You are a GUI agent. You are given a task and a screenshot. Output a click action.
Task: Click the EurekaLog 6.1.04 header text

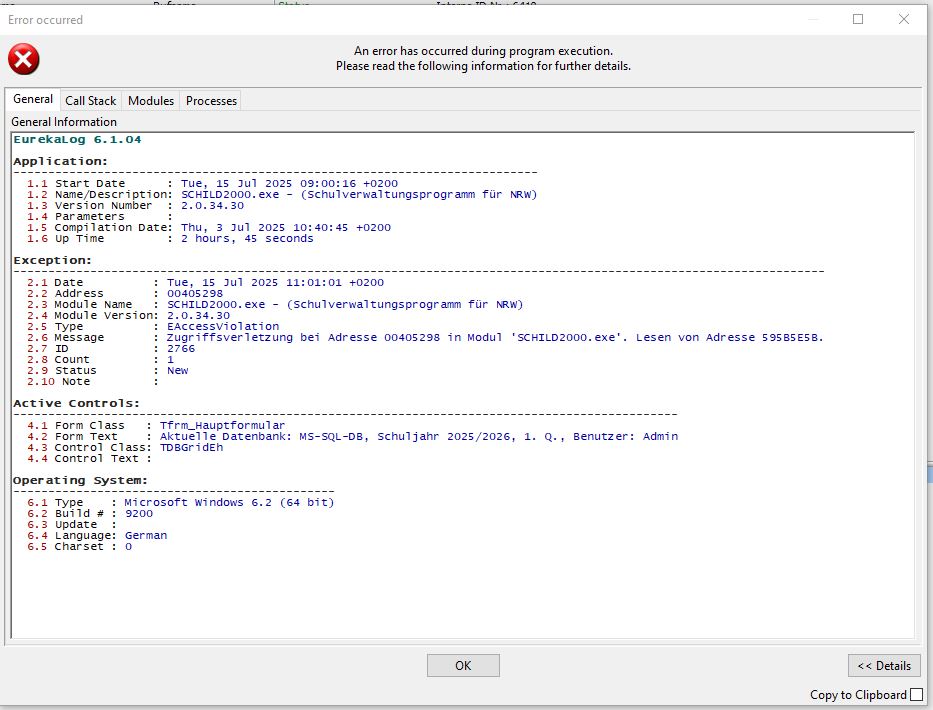click(x=77, y=139)
